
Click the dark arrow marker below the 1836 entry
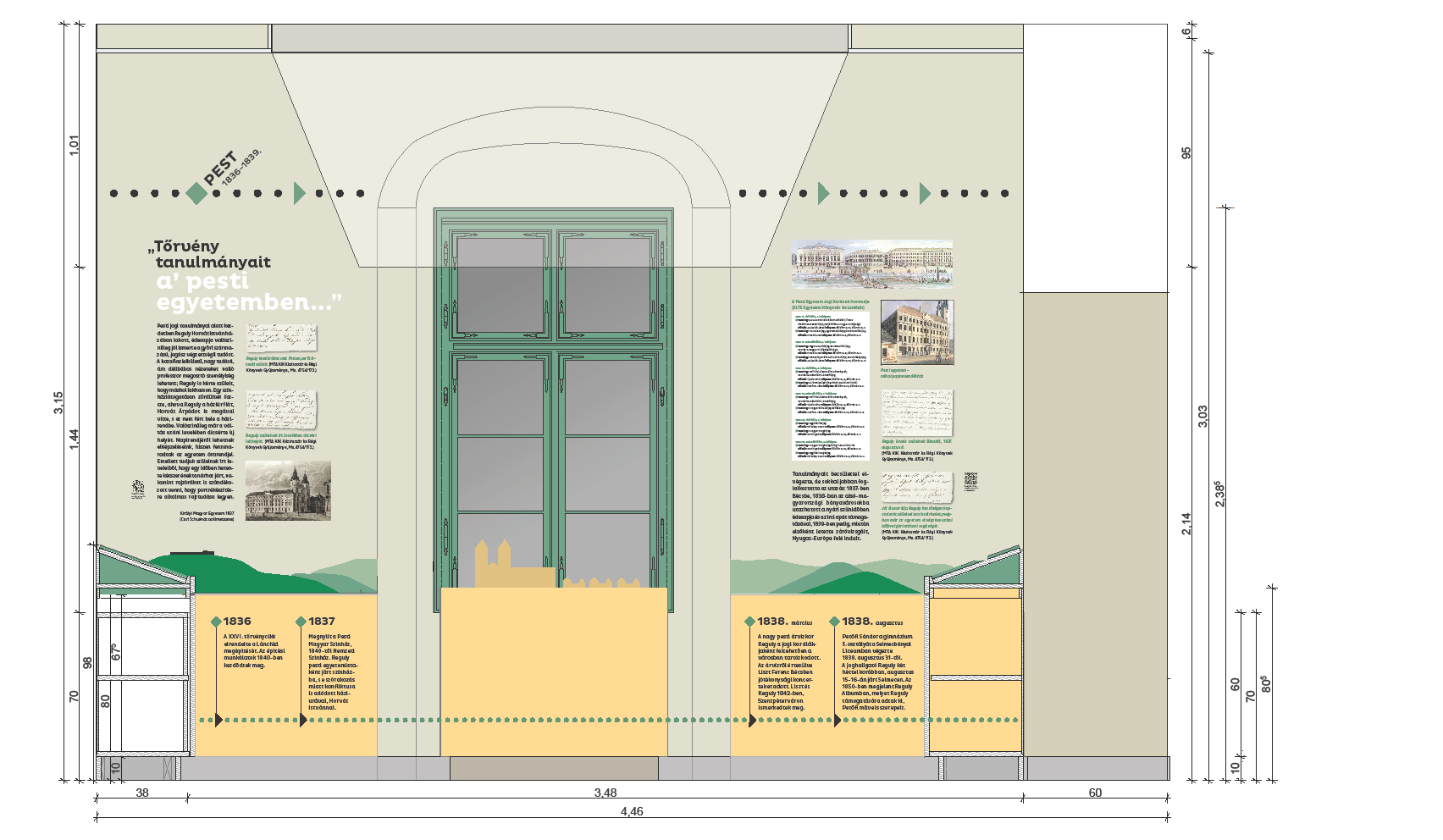(218, 720)
